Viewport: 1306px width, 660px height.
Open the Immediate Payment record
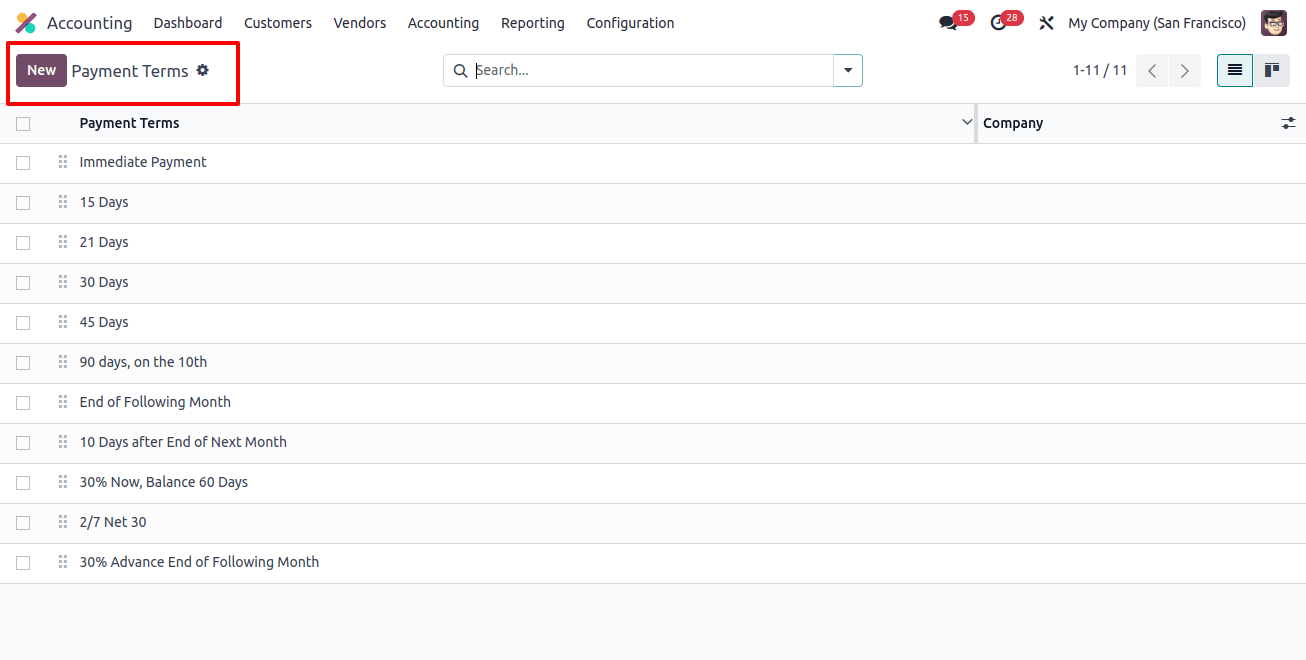(143, 162)
